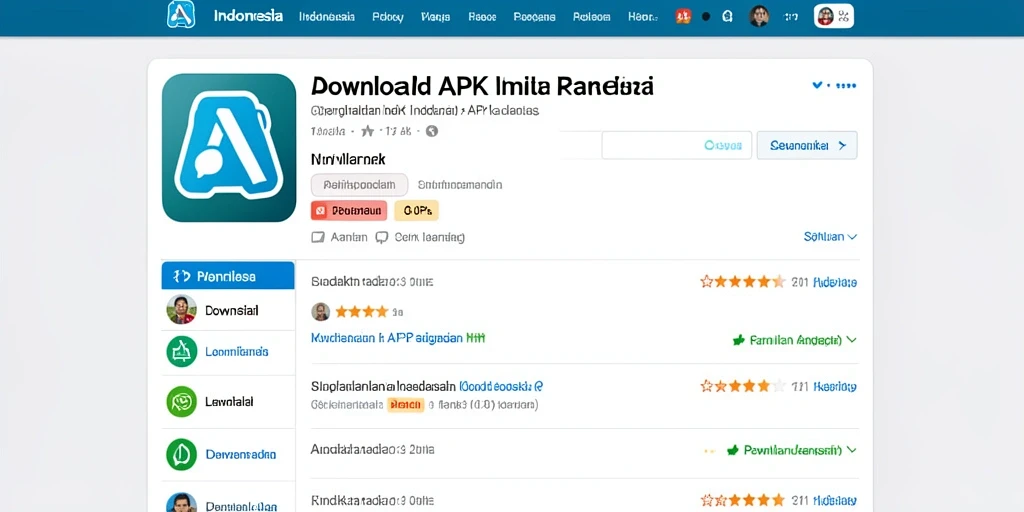Click the 111 Heeriote rating stars
This screenshot has width=1024, height=512.
pos(743,385)
